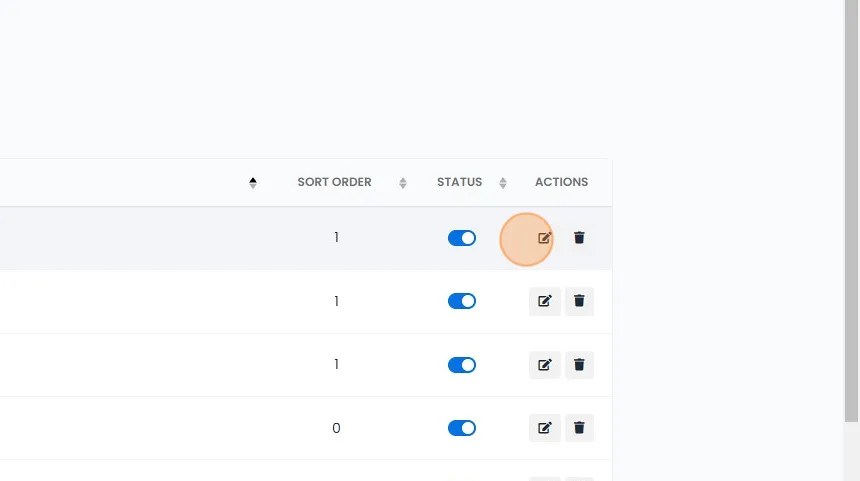The width and height of the screenshot is (860, 481).
Task: Edit the highlighted first table row
Action: [x=544, y=238]
